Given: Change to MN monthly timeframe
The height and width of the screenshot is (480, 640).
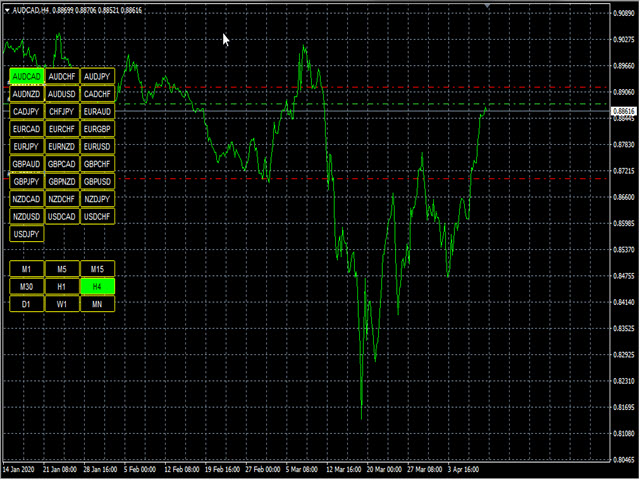Looking at the screenshot, I should 98,304.
